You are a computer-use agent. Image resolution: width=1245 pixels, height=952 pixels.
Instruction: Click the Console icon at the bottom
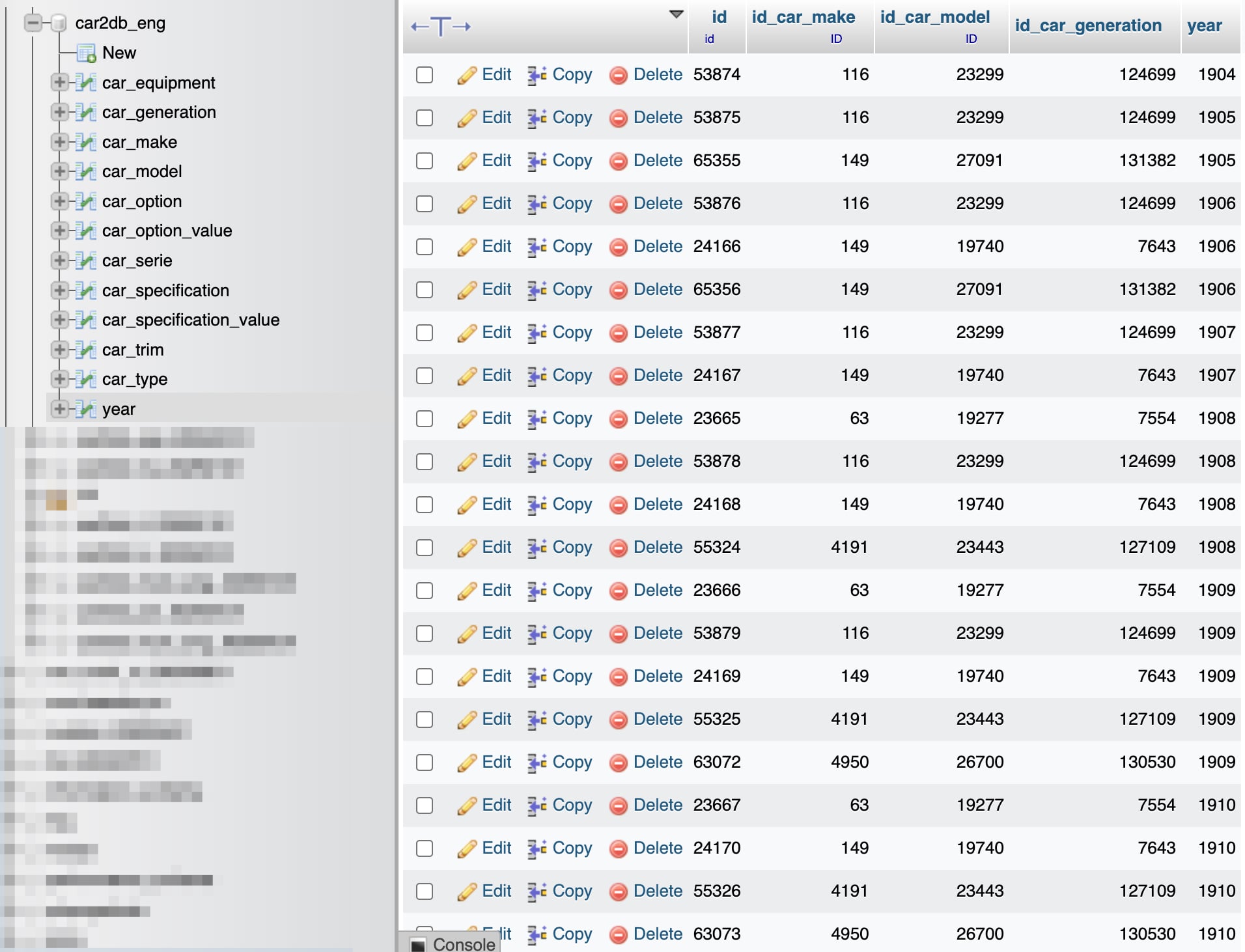(x=419, y=944)
